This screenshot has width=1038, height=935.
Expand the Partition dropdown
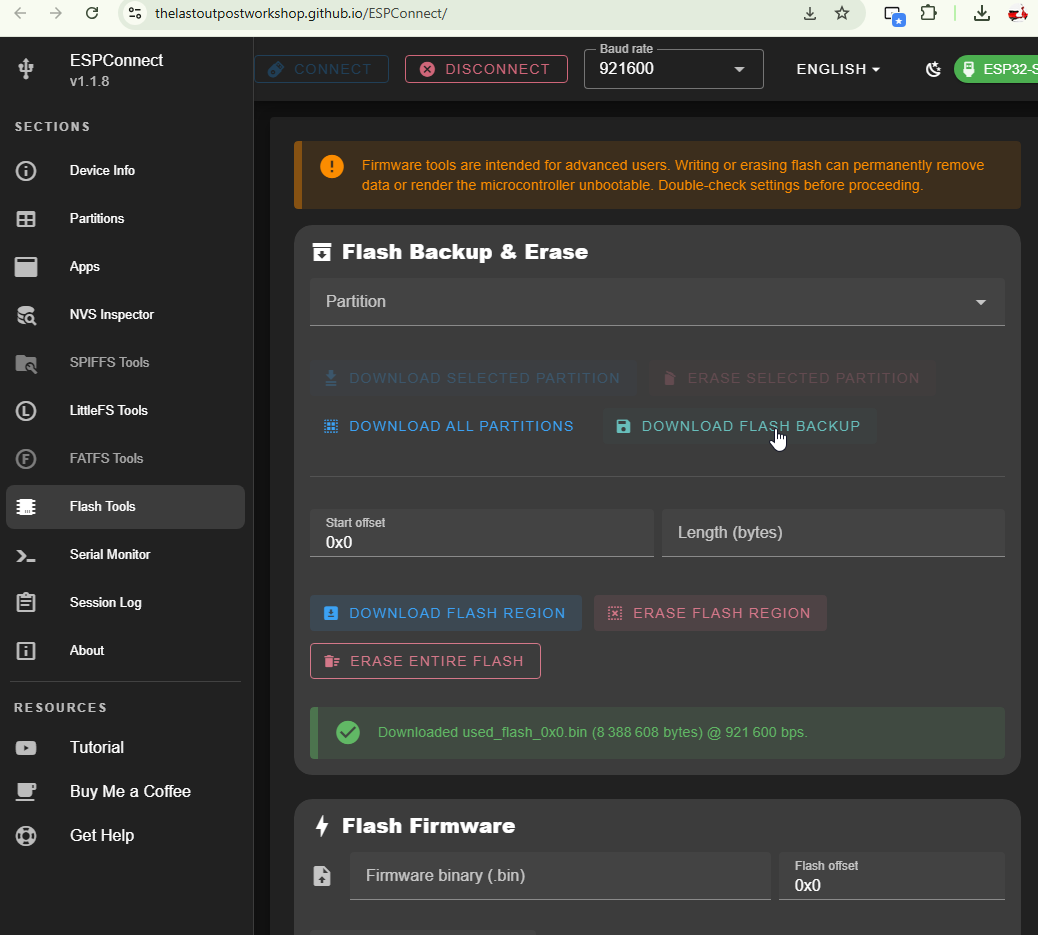click(657, 302)
